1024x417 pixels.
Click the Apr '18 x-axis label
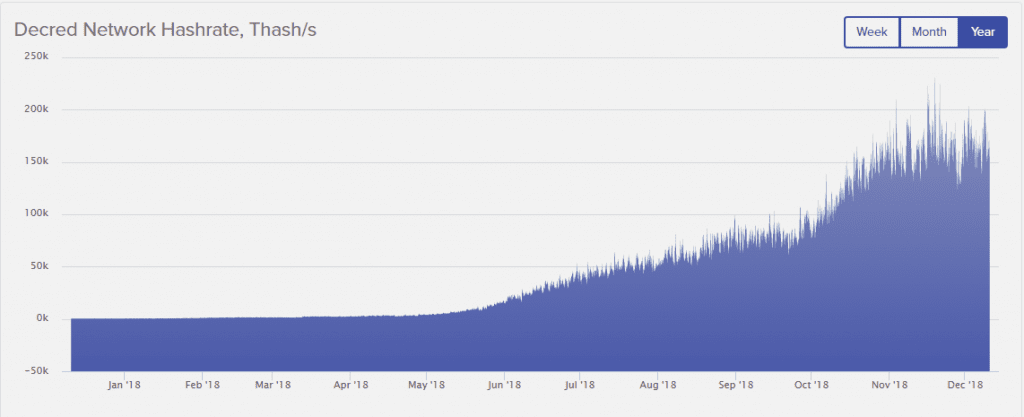pyautogui.click(x=351, y=385)
